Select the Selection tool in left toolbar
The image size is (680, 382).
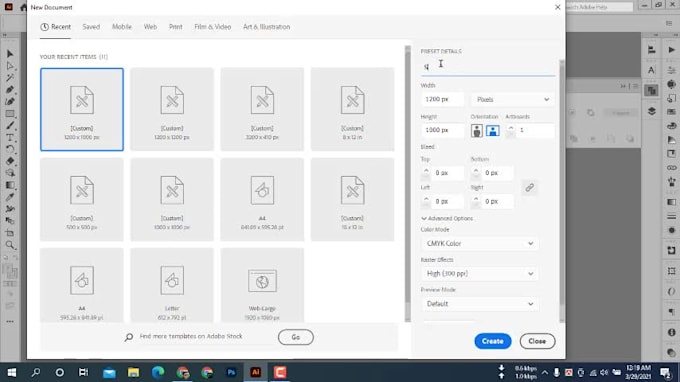pyautogui.click(x=10, y=54)
